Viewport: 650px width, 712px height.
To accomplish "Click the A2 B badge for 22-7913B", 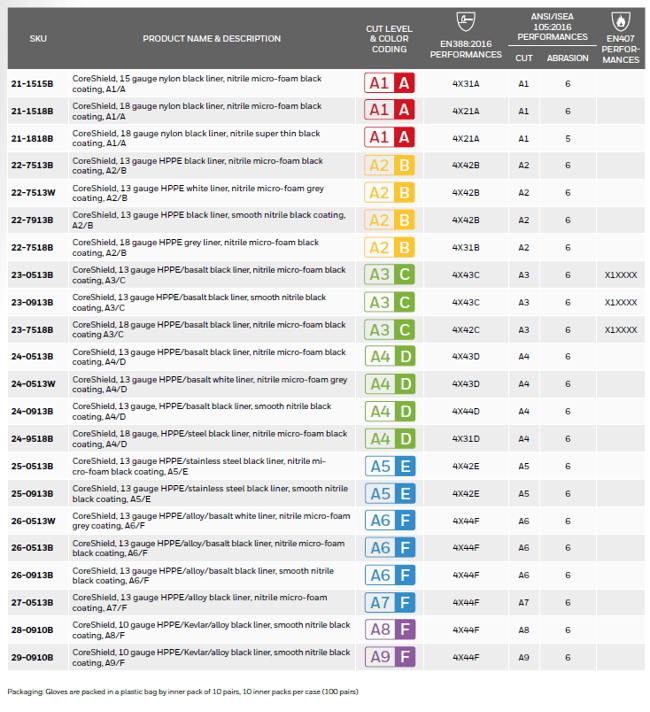I will pos(389,220).
